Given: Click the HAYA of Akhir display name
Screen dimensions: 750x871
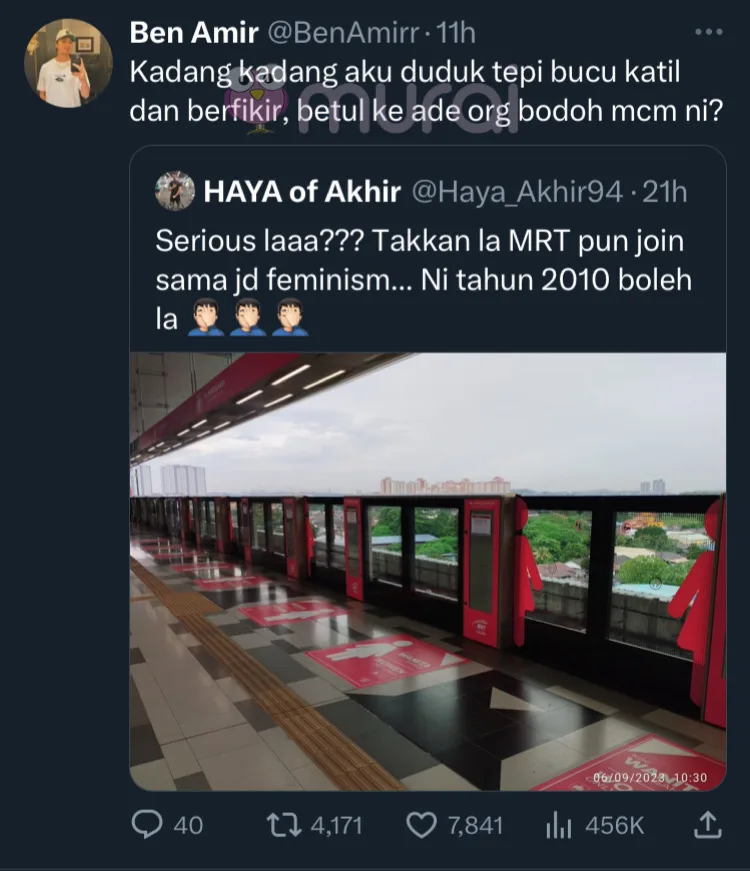Looking at the screenshot, I should 302,192.
